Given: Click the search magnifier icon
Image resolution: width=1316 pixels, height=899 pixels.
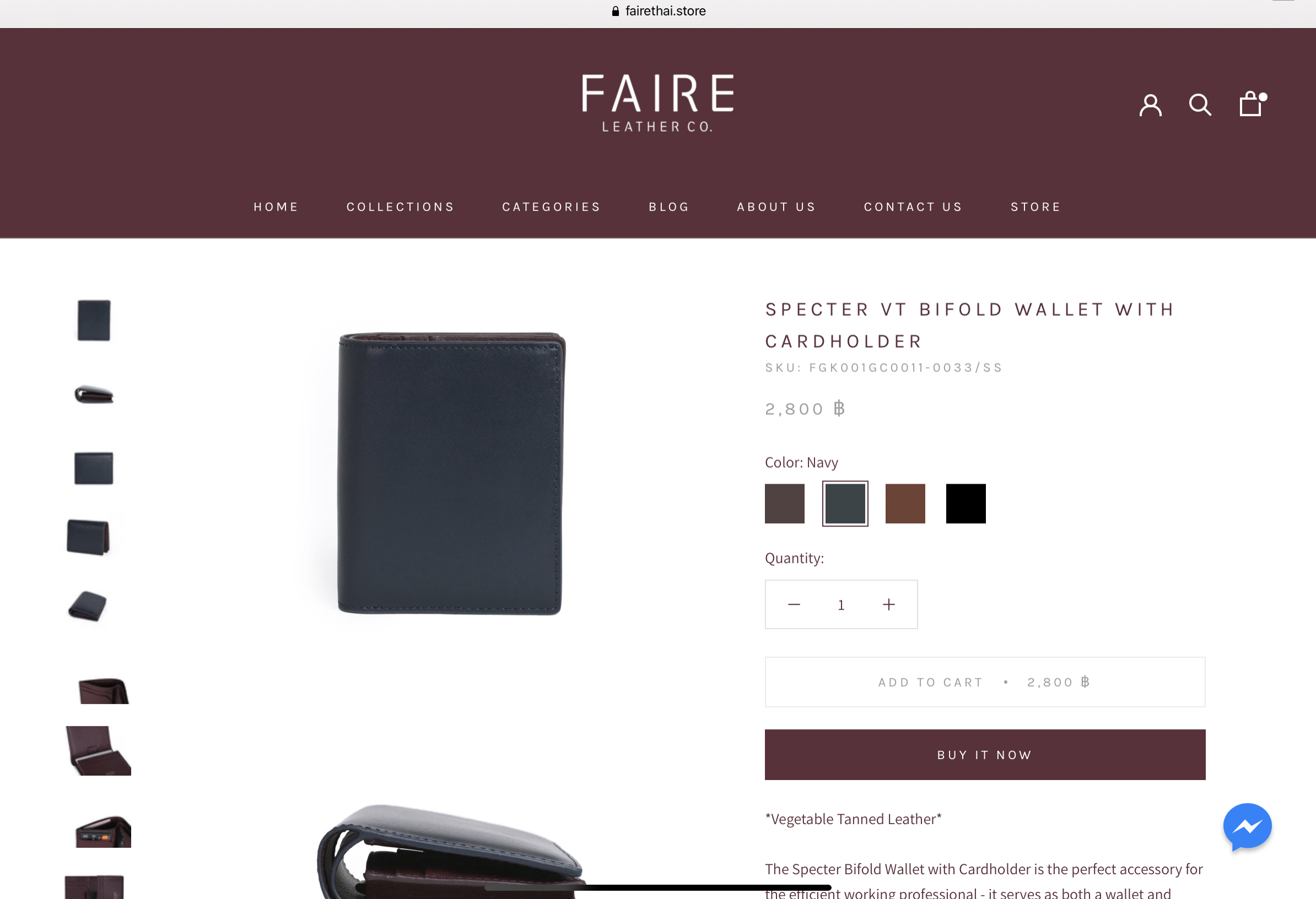Looking at the screenshot, I should pos(1199,105).
